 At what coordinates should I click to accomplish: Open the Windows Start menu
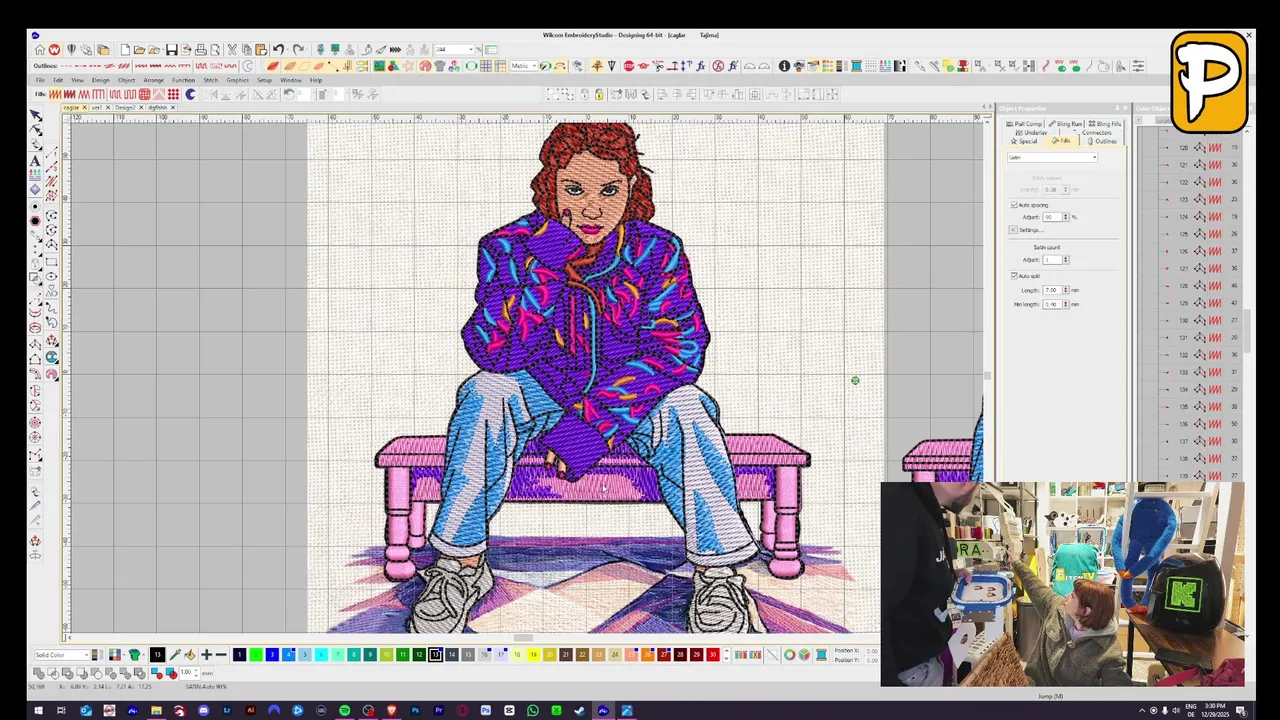click(x=38, y=711)
